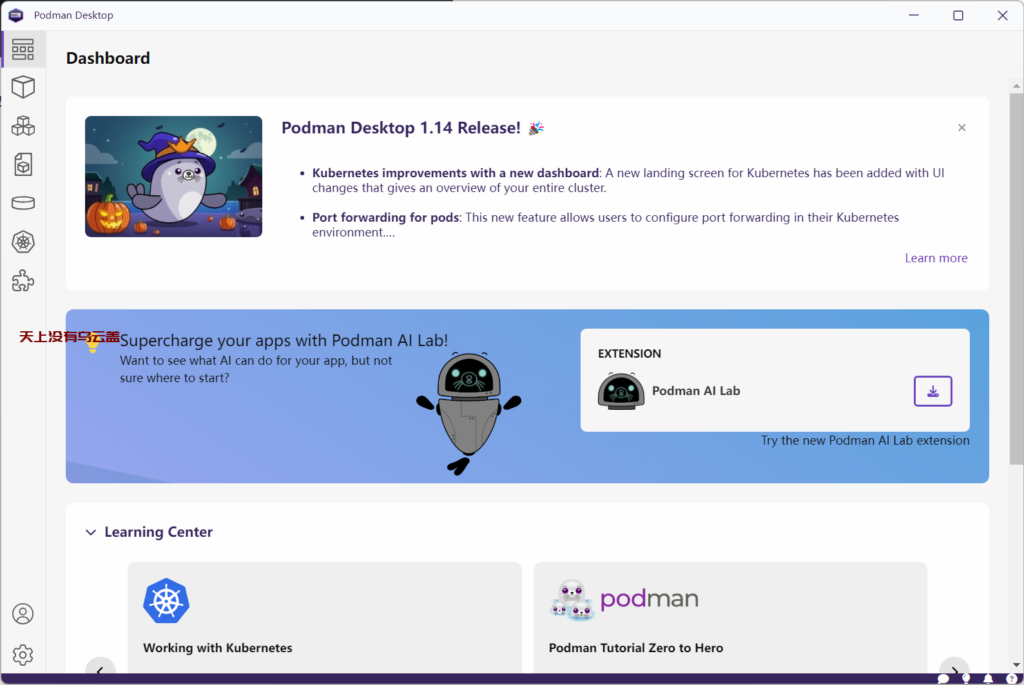The width and height of the screenshot is (1024, 685).
Task: Click the feedback speech-bubble icon in status bar
Action: (x=943, y=679)
